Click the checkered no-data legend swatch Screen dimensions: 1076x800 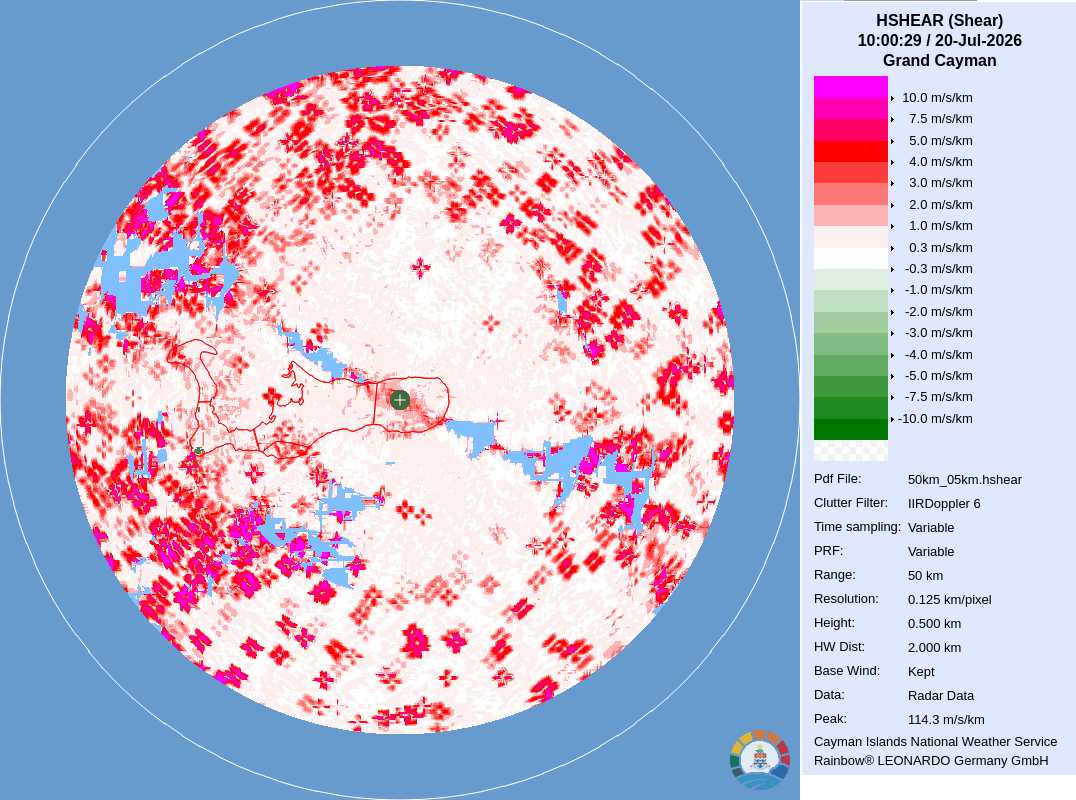(850, 450)
